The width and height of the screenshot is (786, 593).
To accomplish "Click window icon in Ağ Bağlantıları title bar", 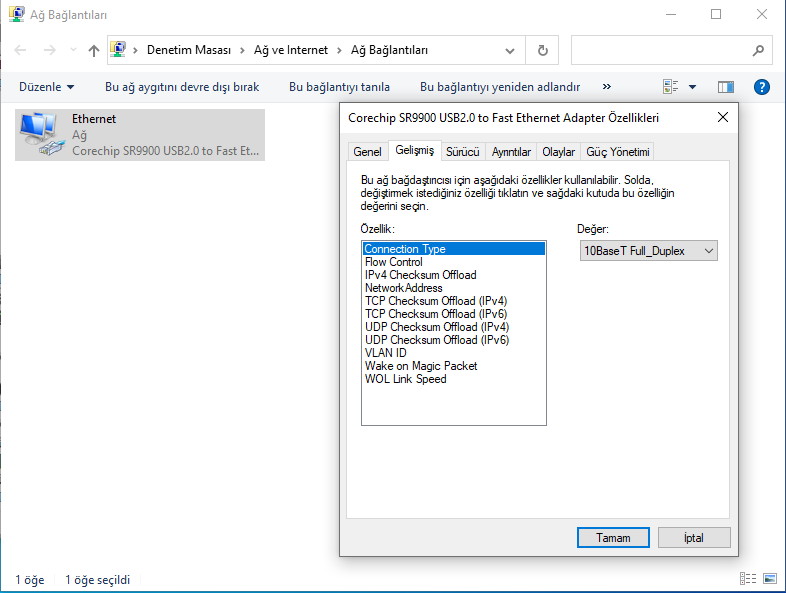I will tap(17, 14).
